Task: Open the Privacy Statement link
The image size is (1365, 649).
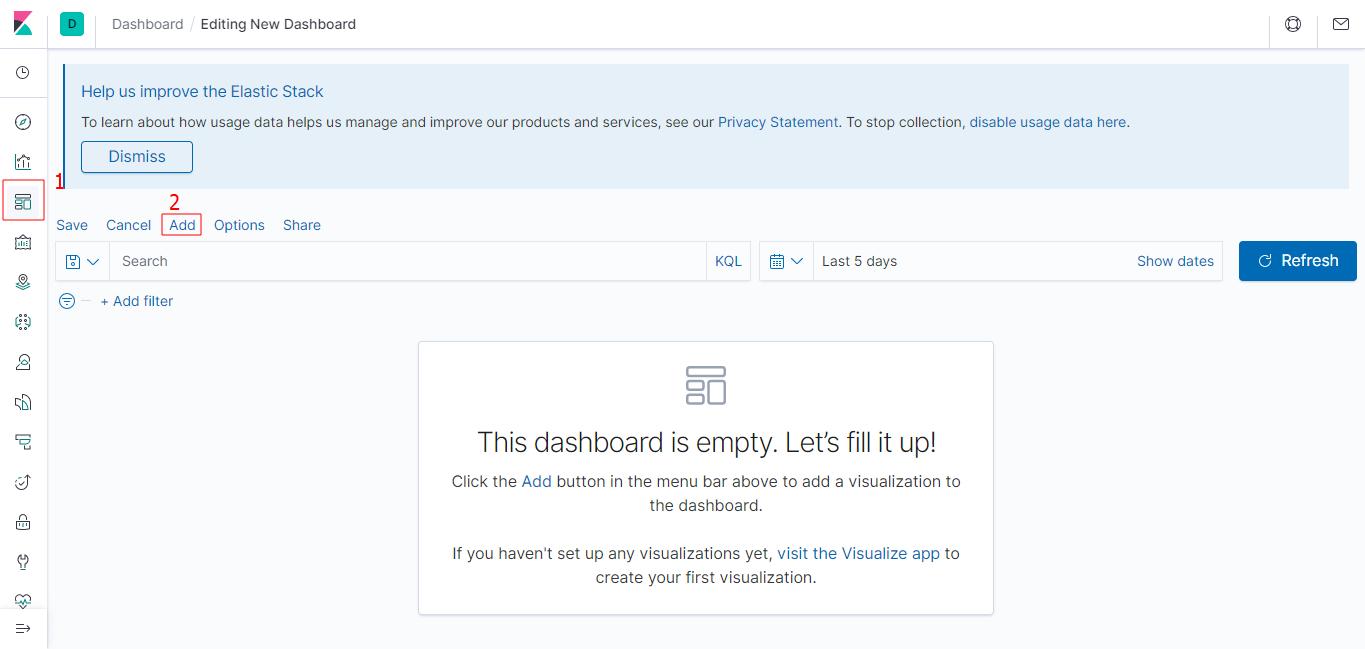Action: pos(778,122)
